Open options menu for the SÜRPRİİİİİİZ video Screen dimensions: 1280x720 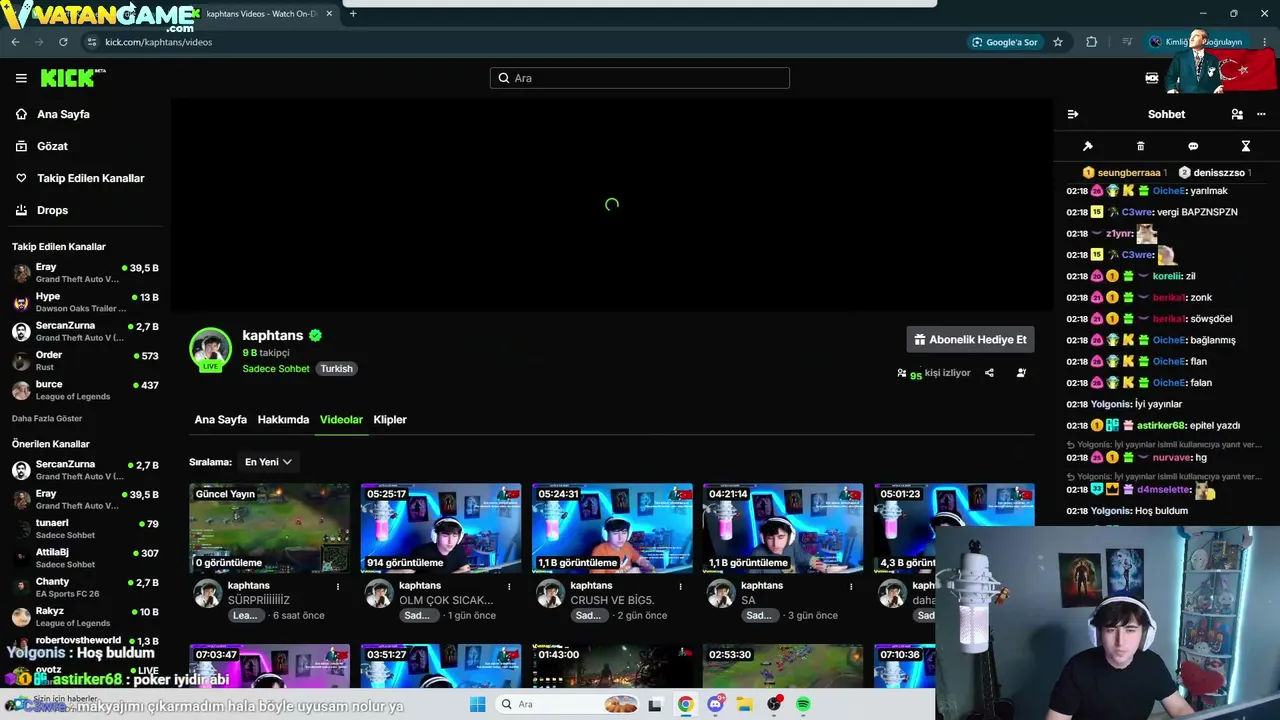tap(338, 587)
